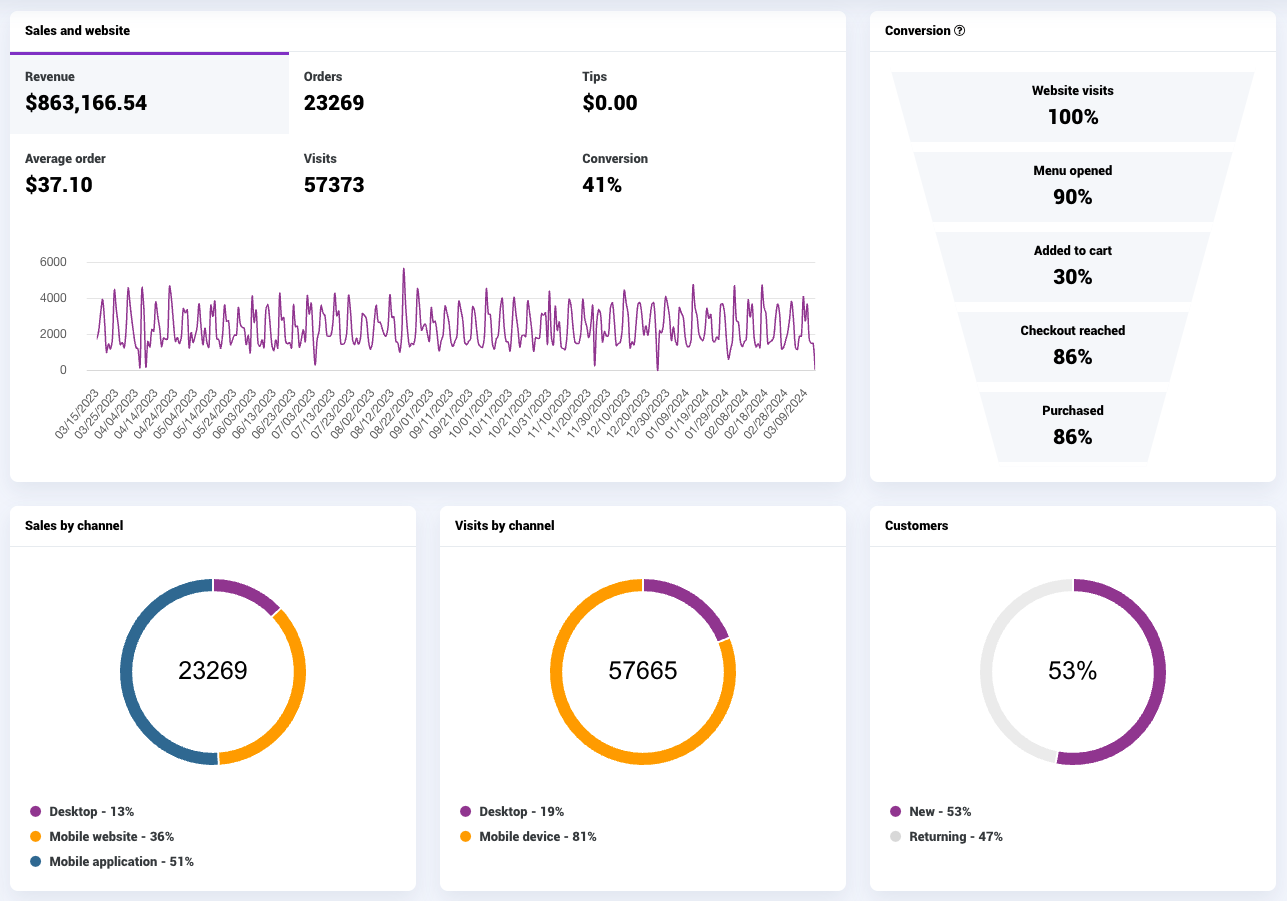Show the Average order metric

[149, 175]
